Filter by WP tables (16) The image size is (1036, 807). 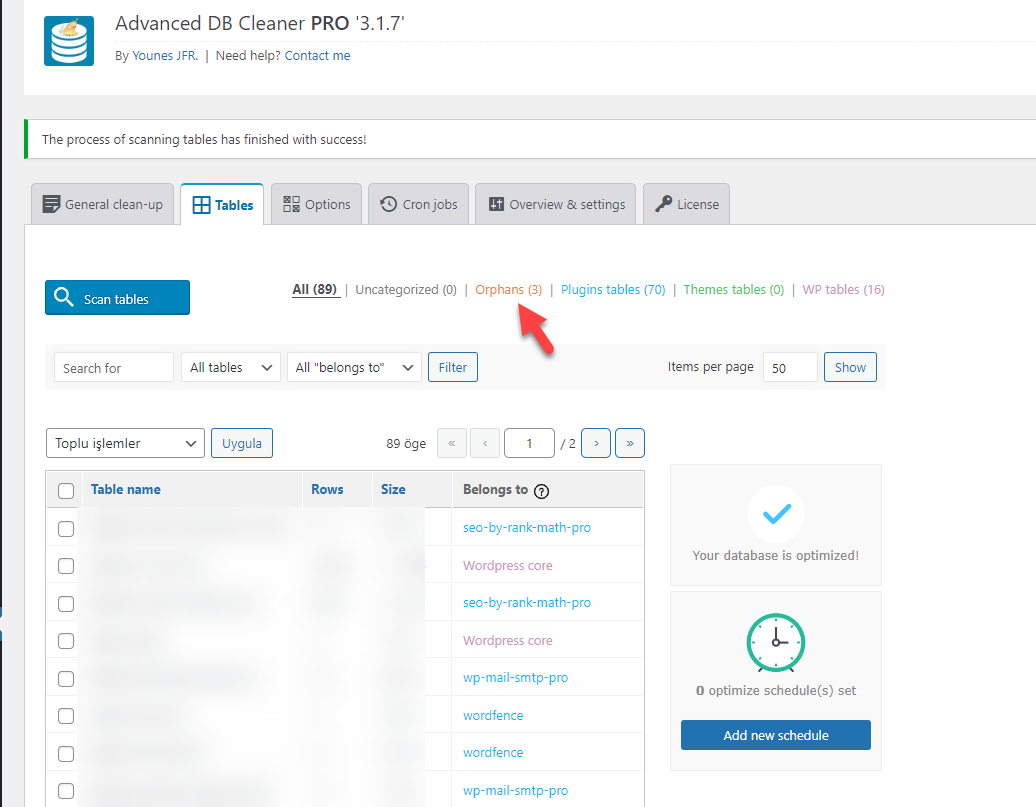coord(843,289)
